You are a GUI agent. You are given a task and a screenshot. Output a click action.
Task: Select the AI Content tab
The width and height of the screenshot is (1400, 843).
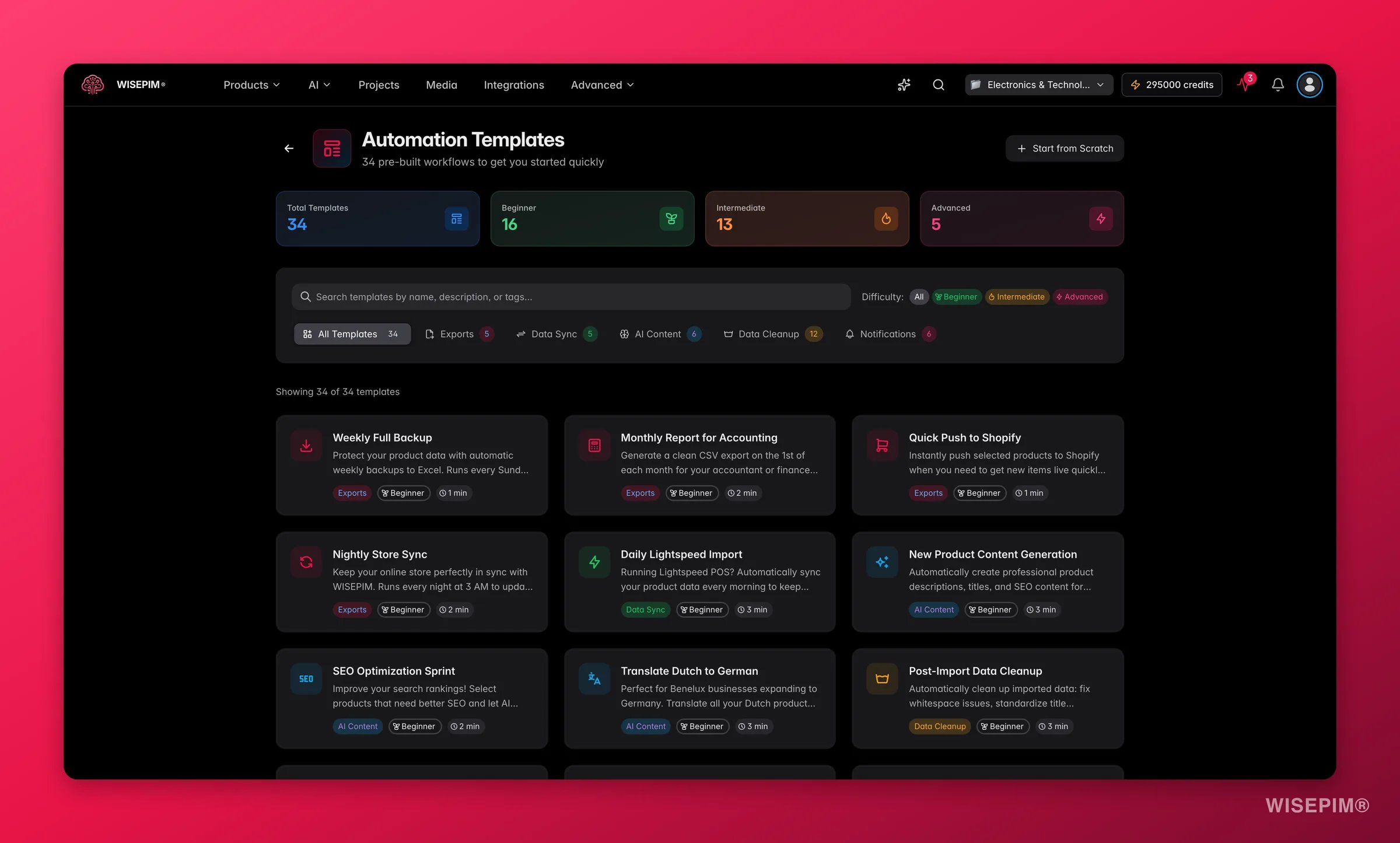click(660, 334)
